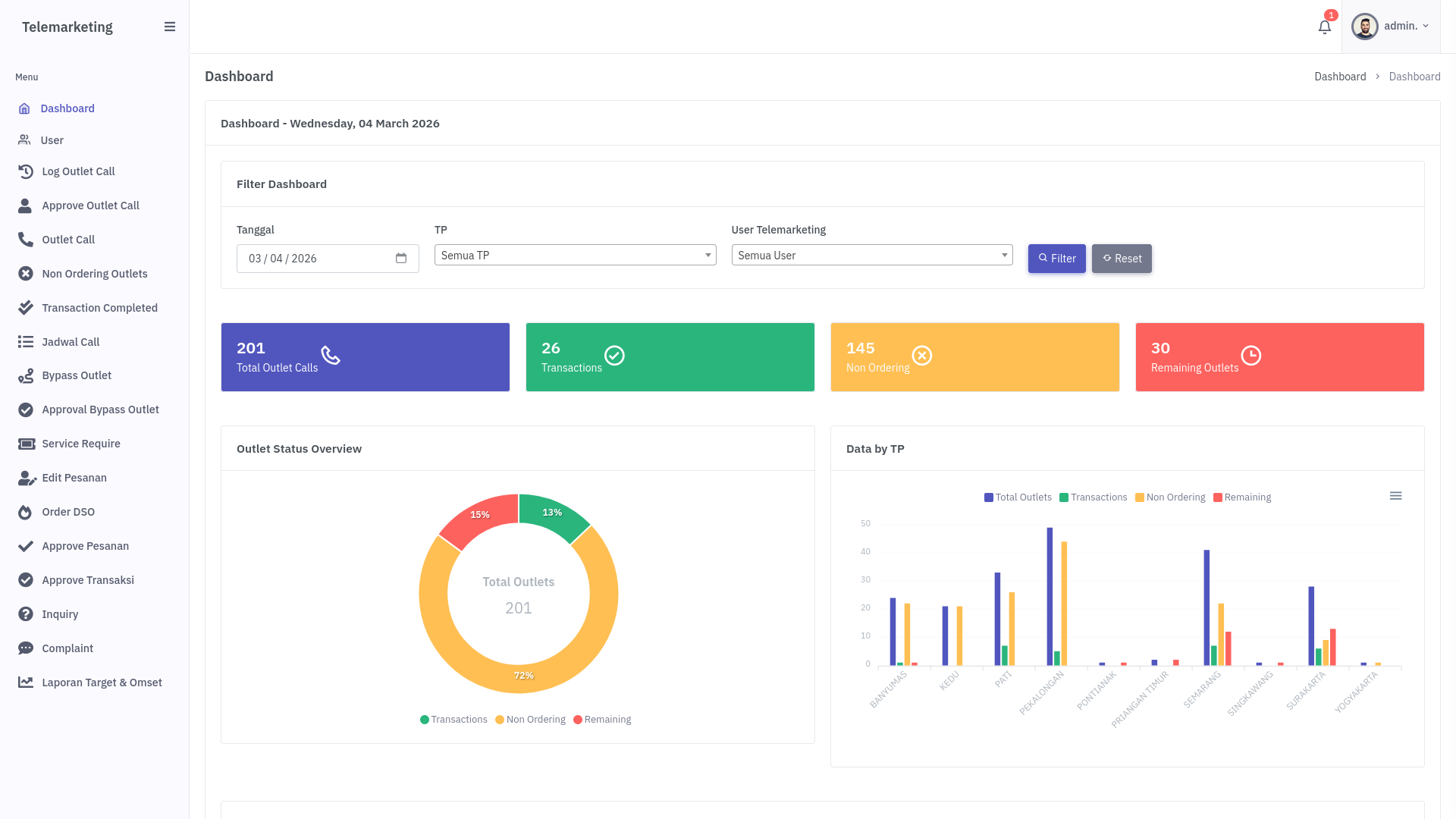Expand the admin account menu
Viewport: 1456px width, 819px height.
tap(1391, 27)
